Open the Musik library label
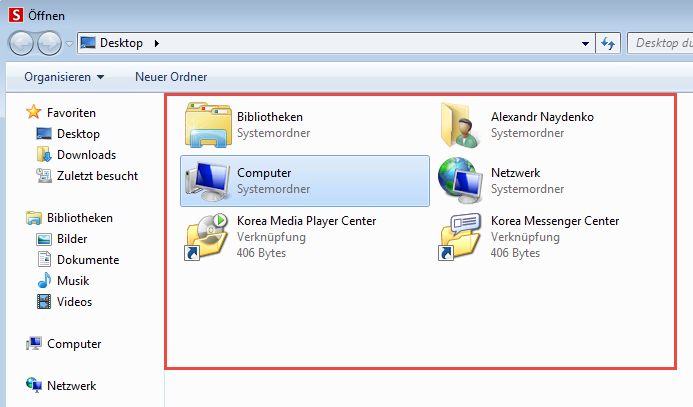The height and width of the screenshot is (407, 693). 73,281
